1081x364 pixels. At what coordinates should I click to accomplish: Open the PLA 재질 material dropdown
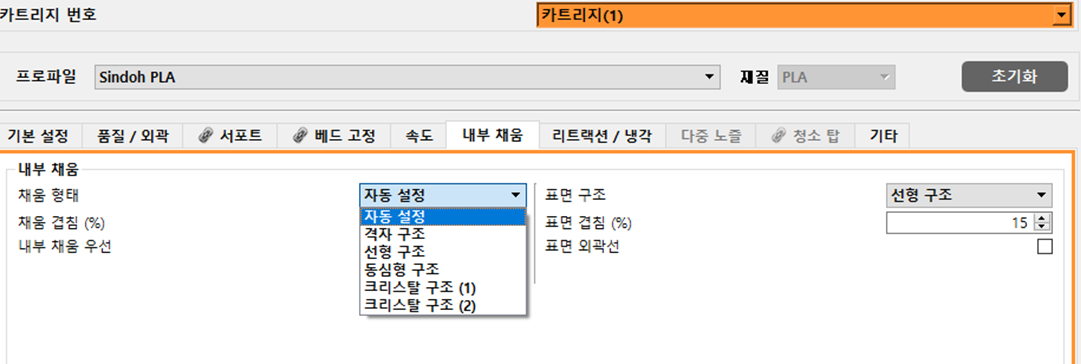pyautogui.click(x=836, y=77)
